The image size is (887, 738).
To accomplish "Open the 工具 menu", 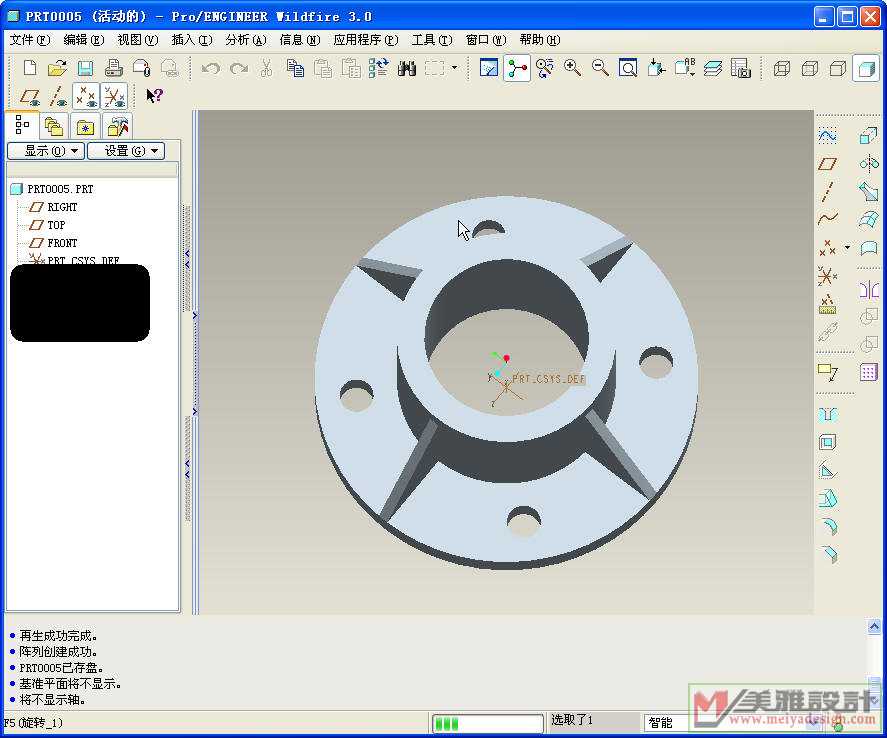I will pyautogui.click(x=432, y=40).
